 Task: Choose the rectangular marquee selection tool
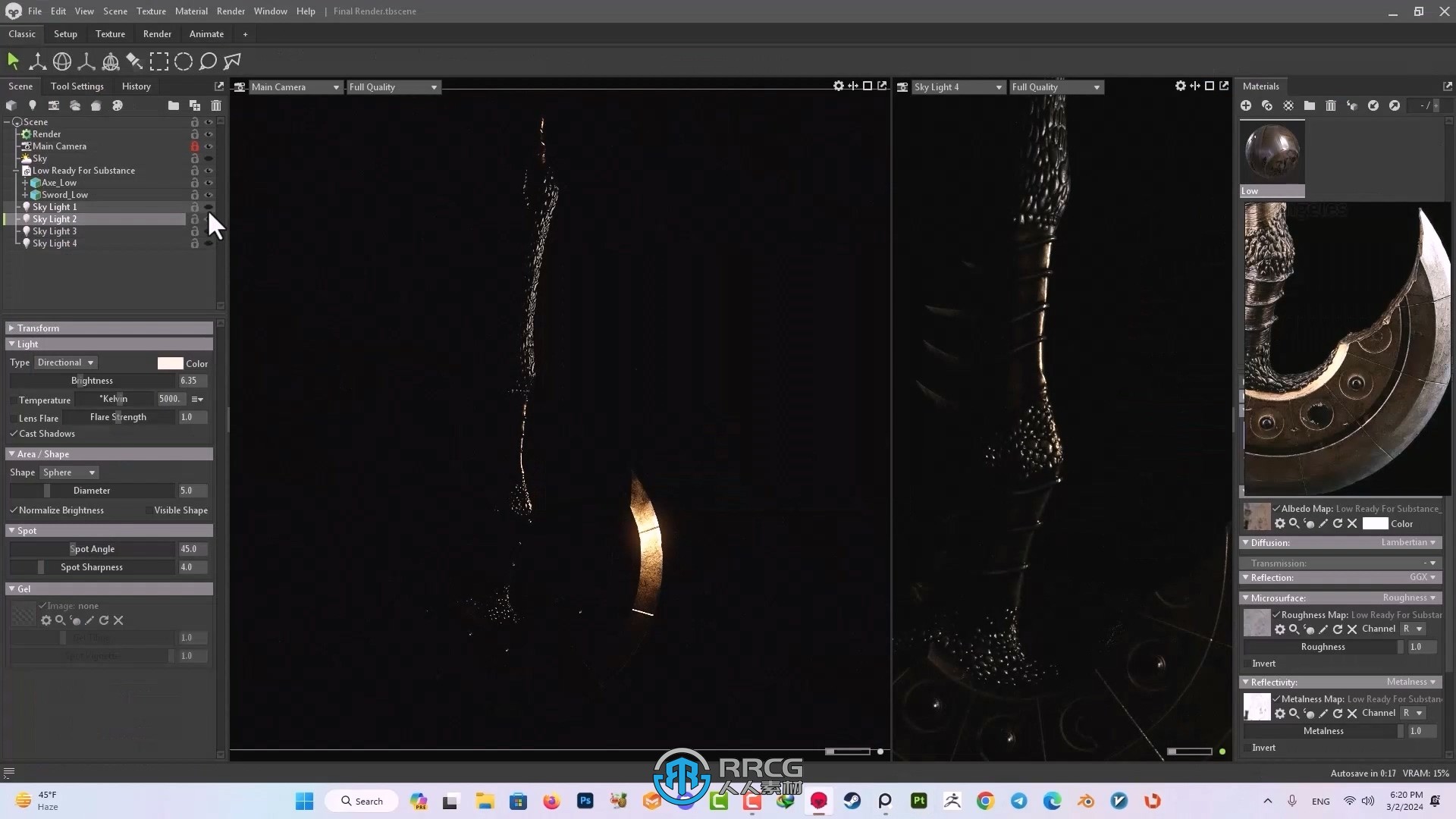(x=159, y=61)
